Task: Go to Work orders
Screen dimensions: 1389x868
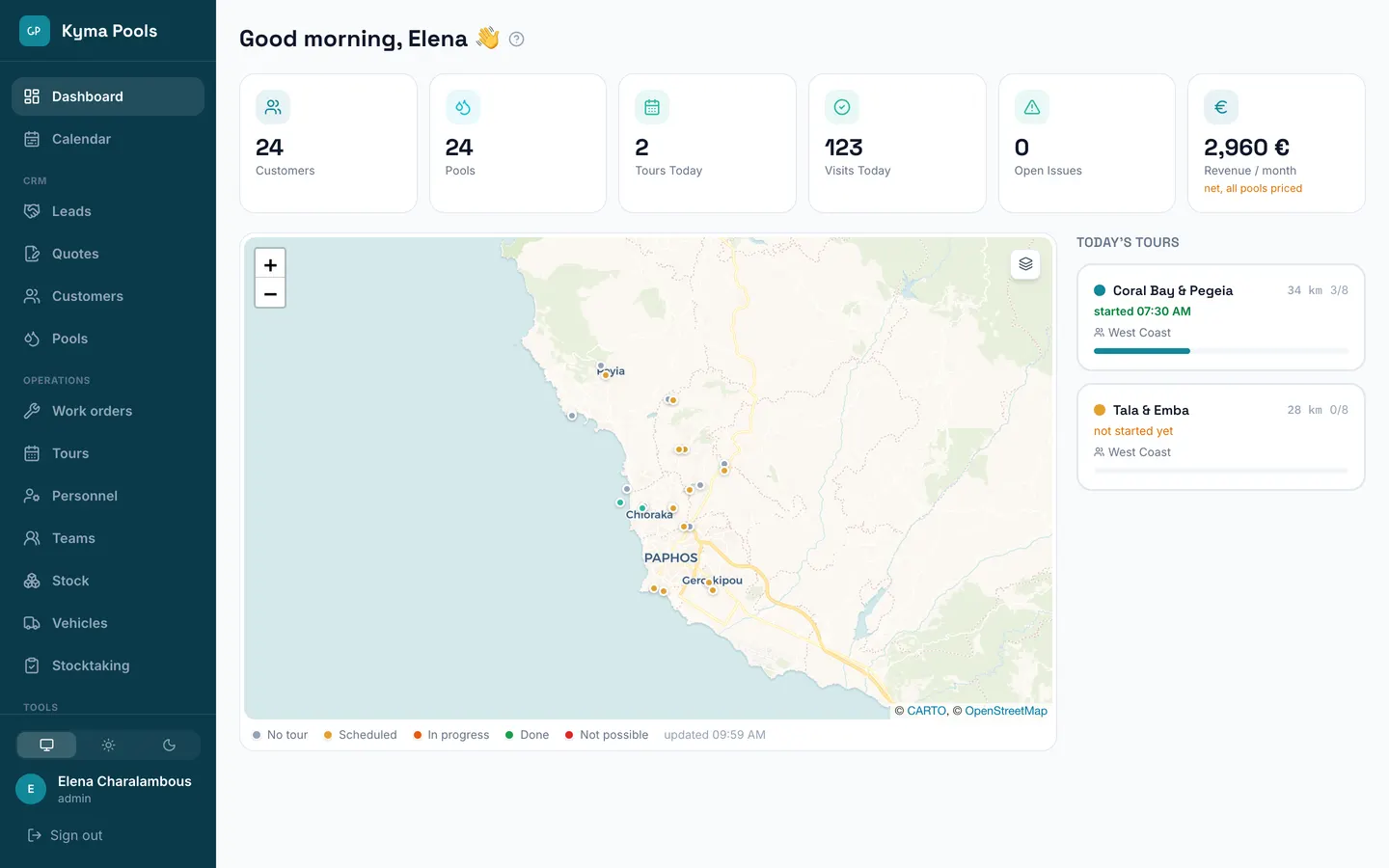Action: coord(108,411)
